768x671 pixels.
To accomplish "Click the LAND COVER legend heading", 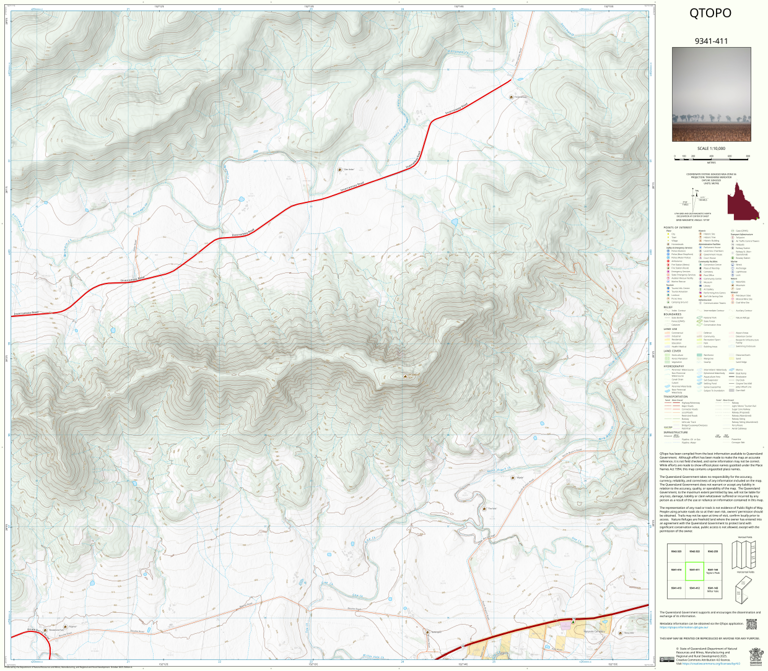I will tap(672, 351).
